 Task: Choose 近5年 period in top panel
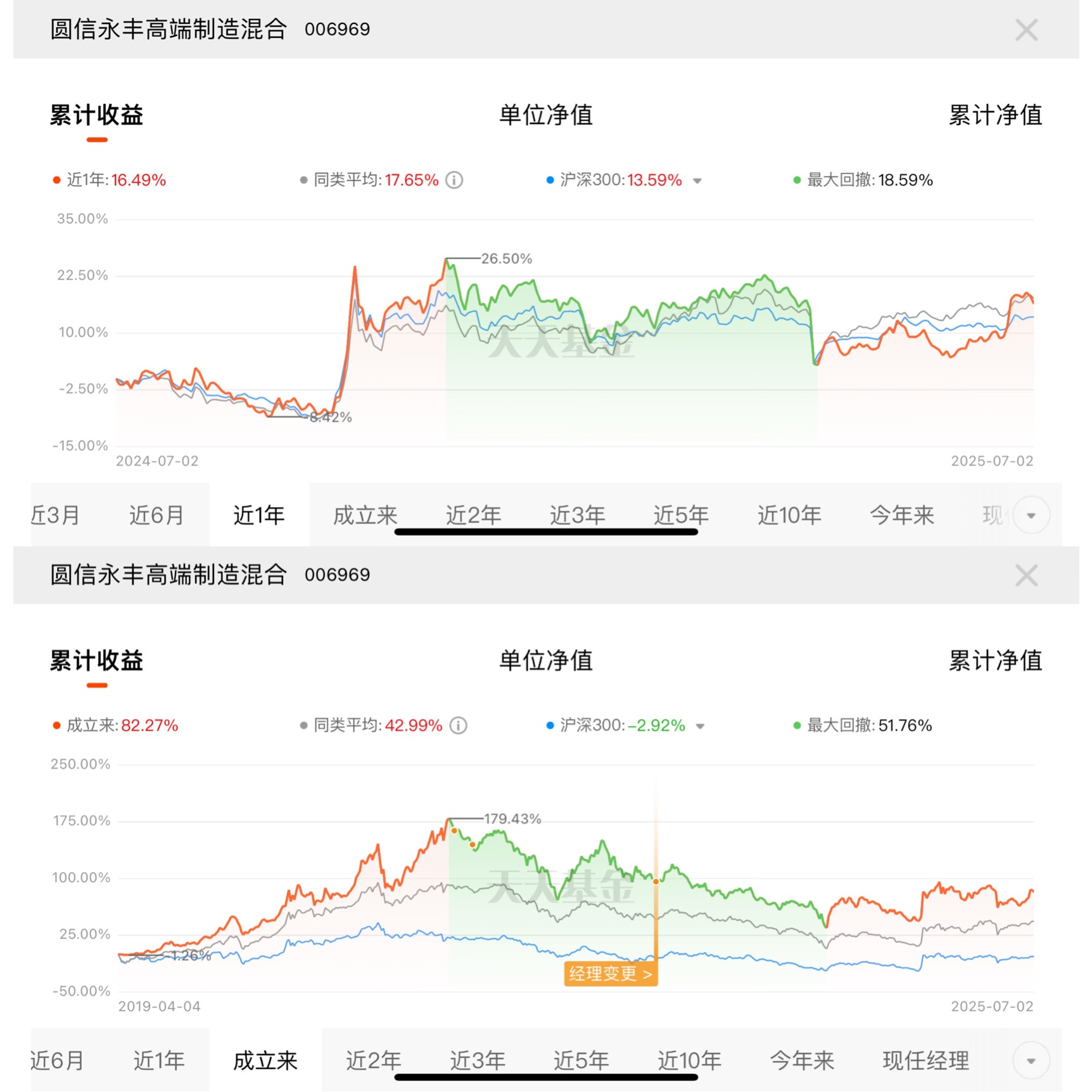(x=681, y=516)
